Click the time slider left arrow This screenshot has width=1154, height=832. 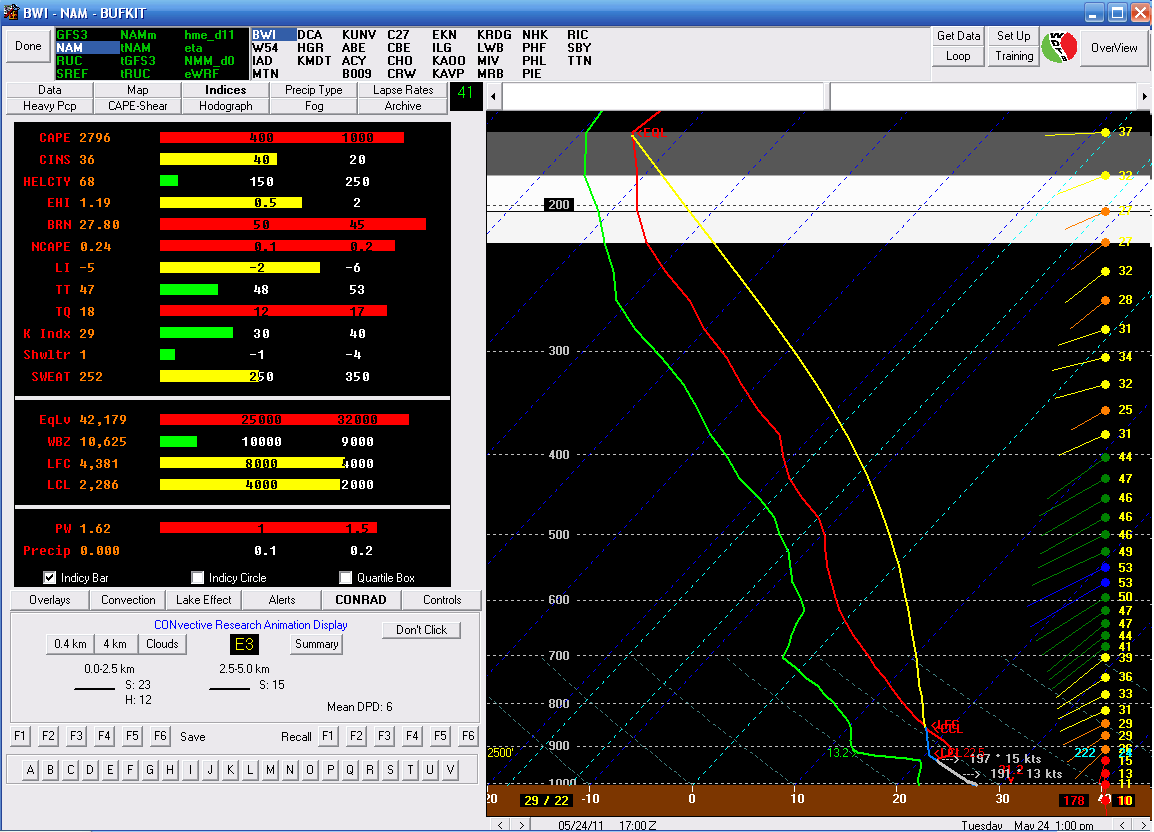point(493,96)
